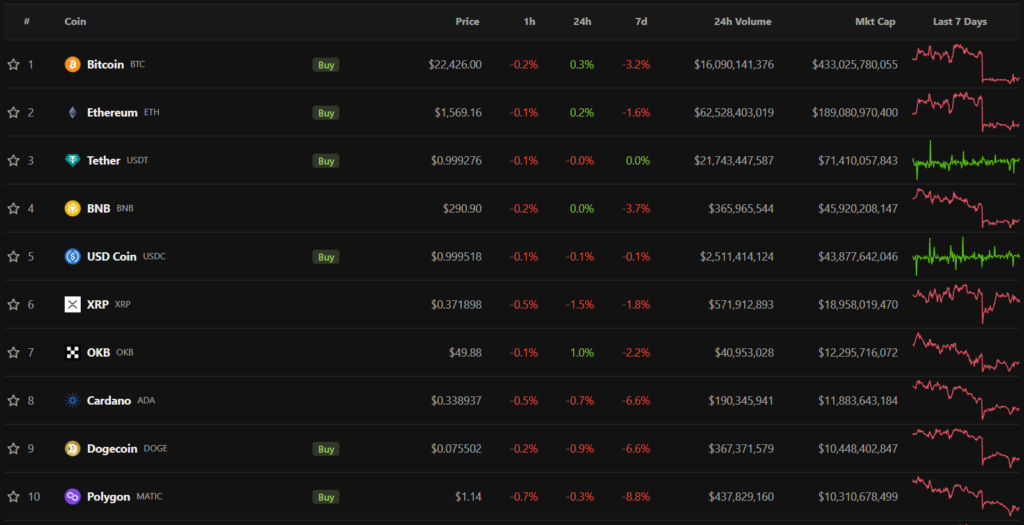Click volume value $62,528,403,019
Viewport: 1024px width, 525px height.
click(x=734, y=112)
